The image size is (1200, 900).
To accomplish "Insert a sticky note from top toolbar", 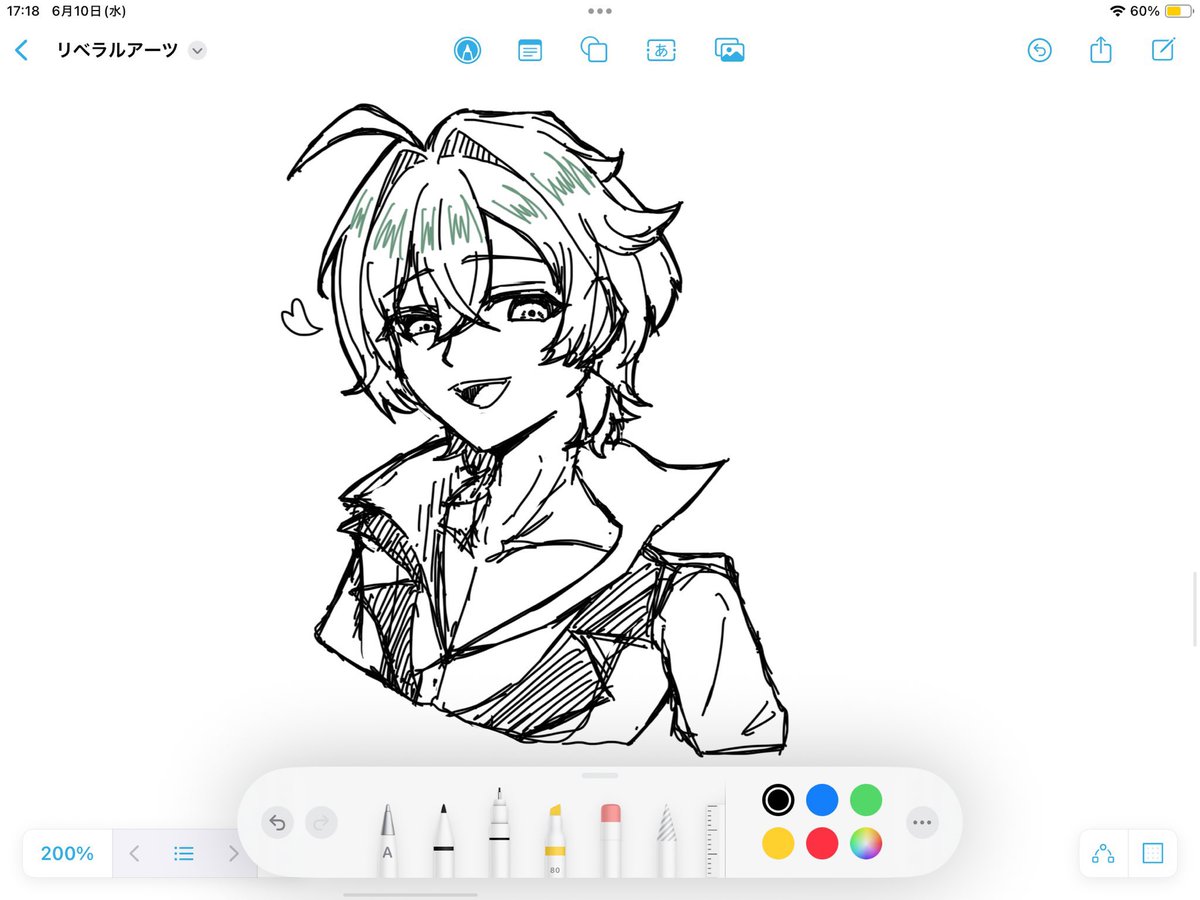I will click(x=530, y=50).
